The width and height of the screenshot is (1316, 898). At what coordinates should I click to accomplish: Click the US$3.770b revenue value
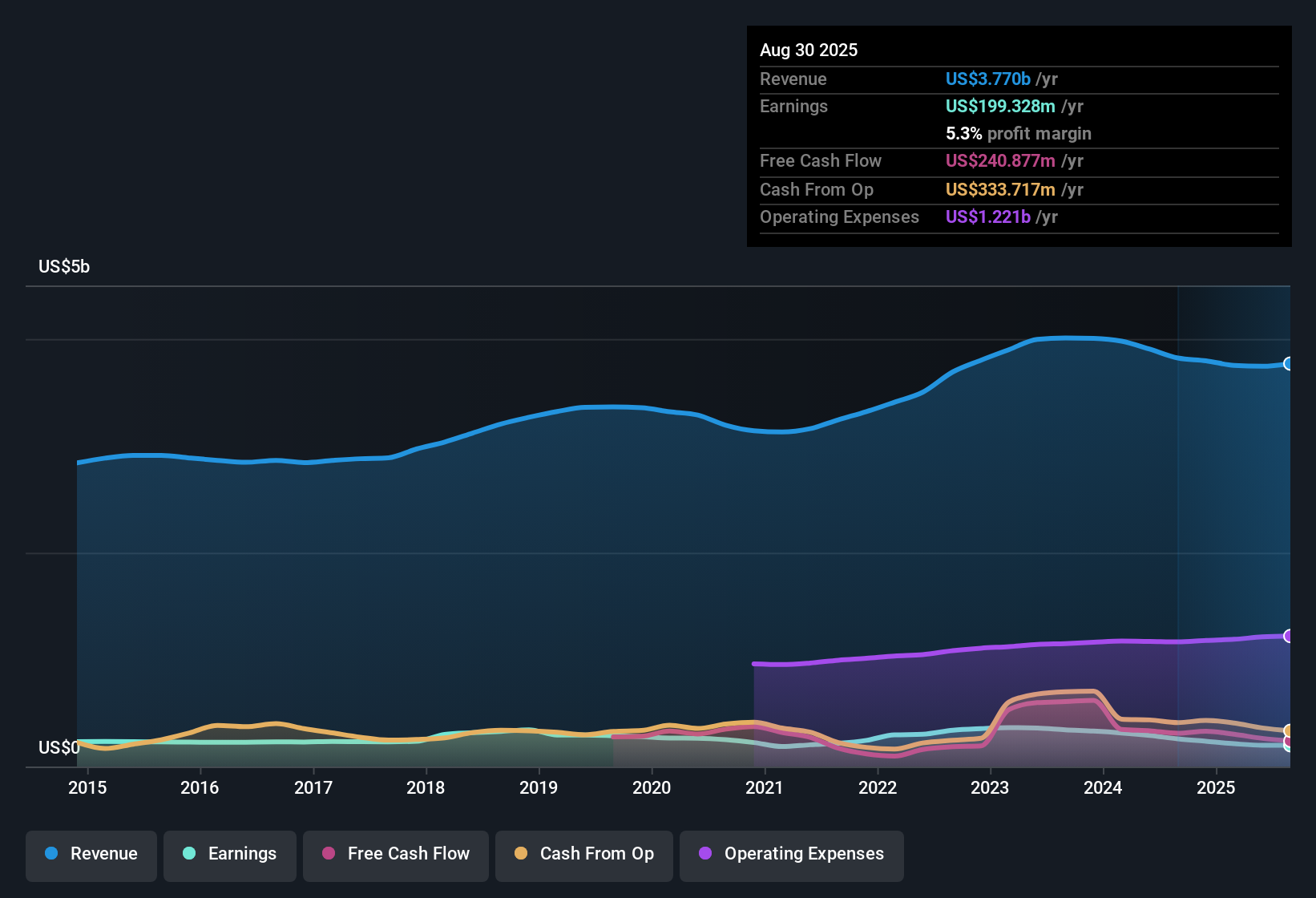pyautogui.click(x=988, y=79)
